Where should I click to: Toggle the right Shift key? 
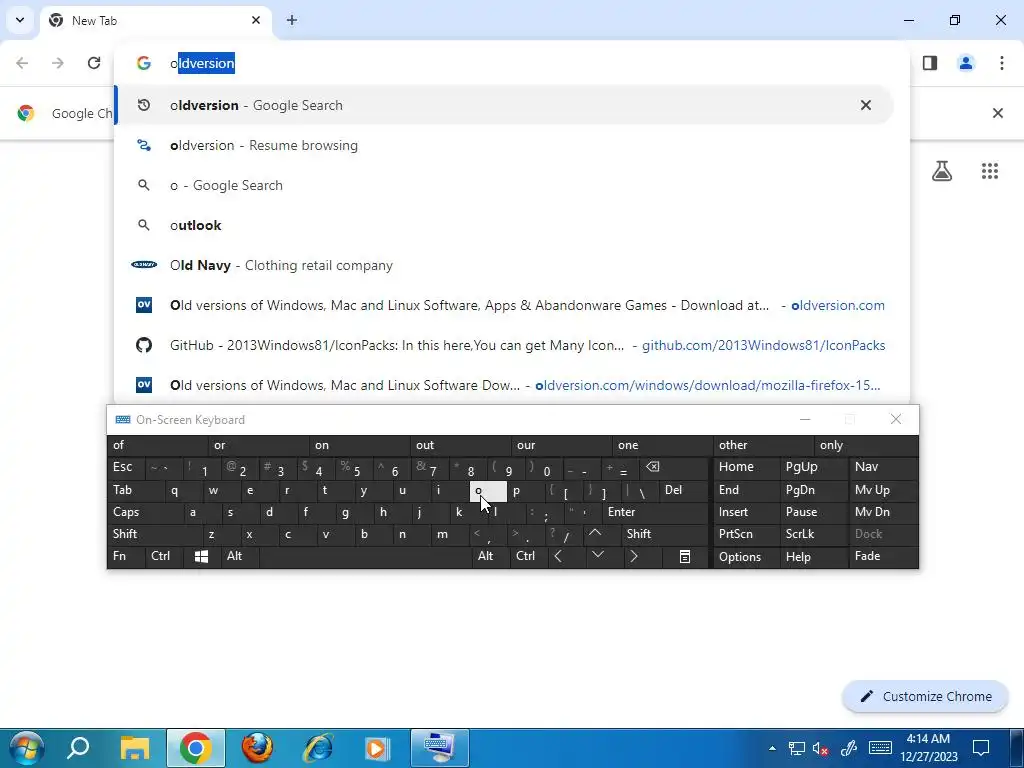[x=664, y=534]
